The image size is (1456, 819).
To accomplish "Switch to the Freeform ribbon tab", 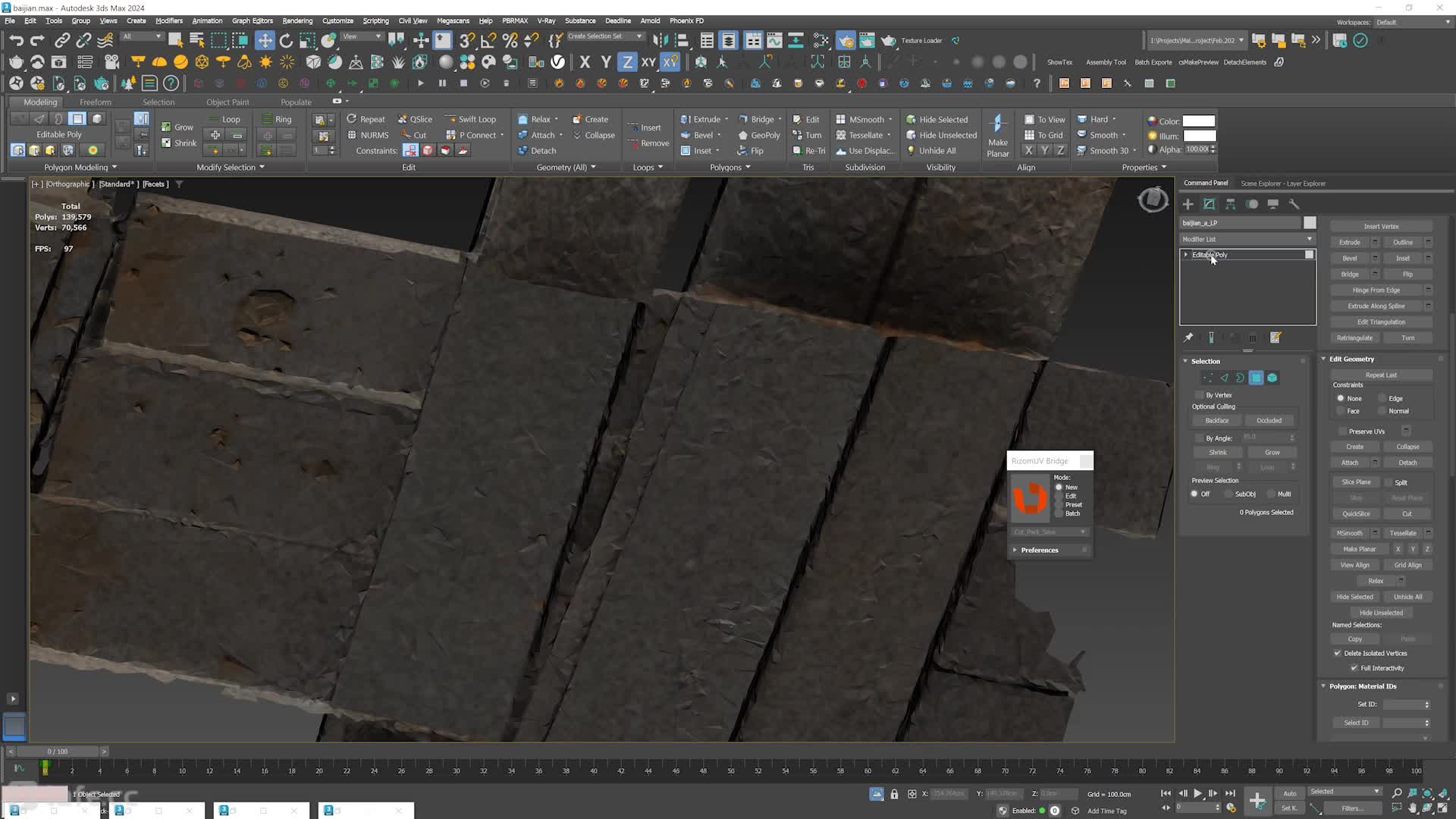I will (95, 102).
